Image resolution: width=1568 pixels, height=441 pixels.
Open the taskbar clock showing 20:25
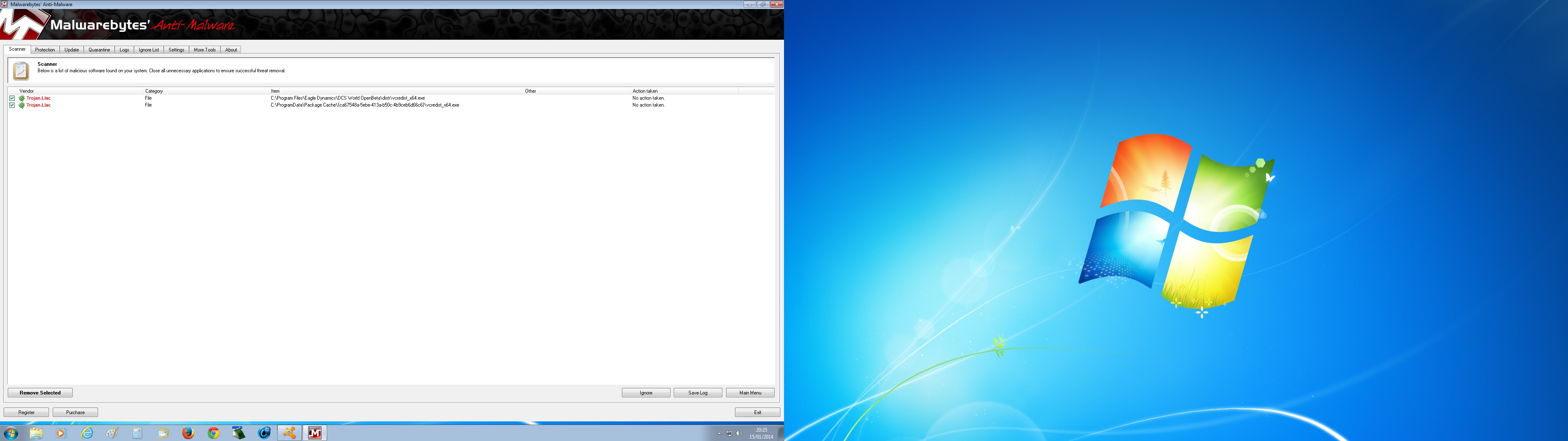[x=761, y=433]
